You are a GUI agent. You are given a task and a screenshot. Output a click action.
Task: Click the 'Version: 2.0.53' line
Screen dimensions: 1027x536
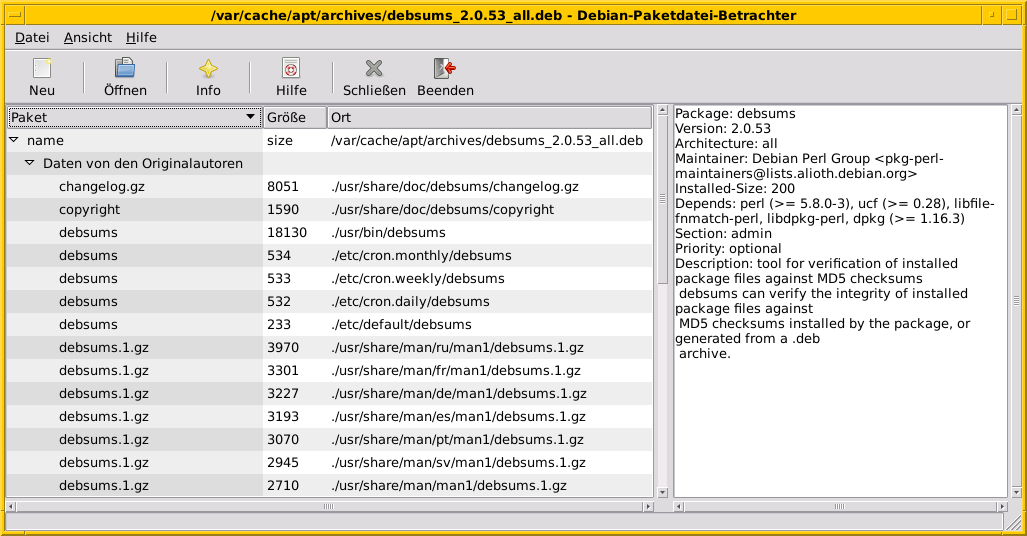point(722,128)
